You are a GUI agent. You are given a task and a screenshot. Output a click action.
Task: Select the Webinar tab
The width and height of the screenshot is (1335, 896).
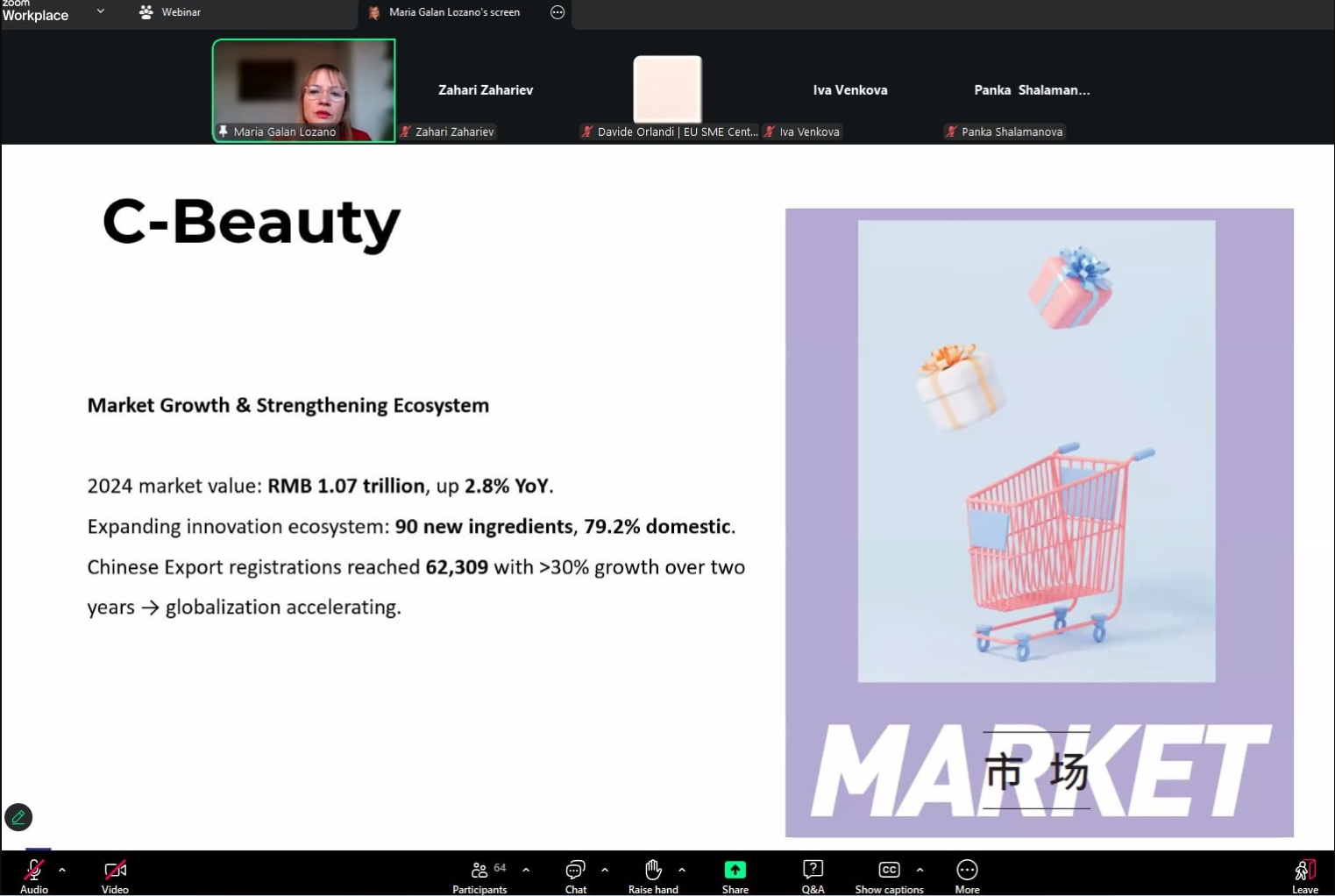[171, 12]
